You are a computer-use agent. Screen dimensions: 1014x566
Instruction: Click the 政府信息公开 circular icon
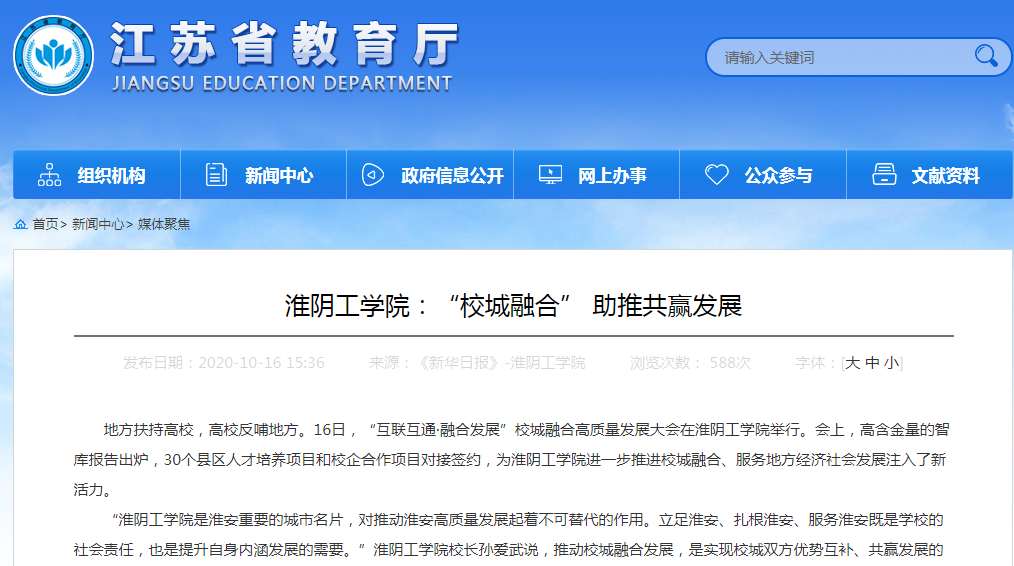tap(372, 175)
